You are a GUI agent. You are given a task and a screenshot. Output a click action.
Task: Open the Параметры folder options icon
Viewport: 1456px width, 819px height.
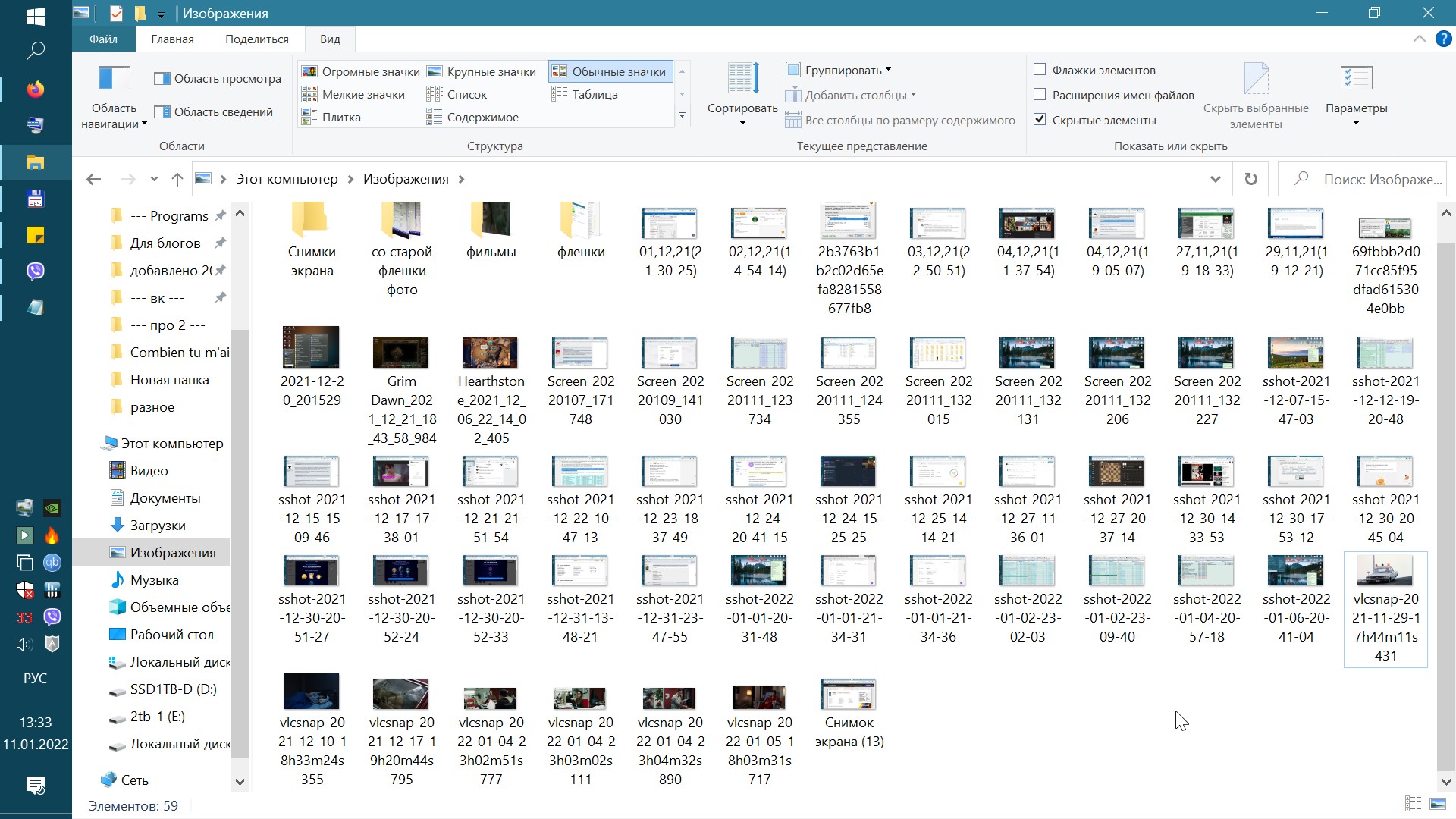[x=1356, y=78]
